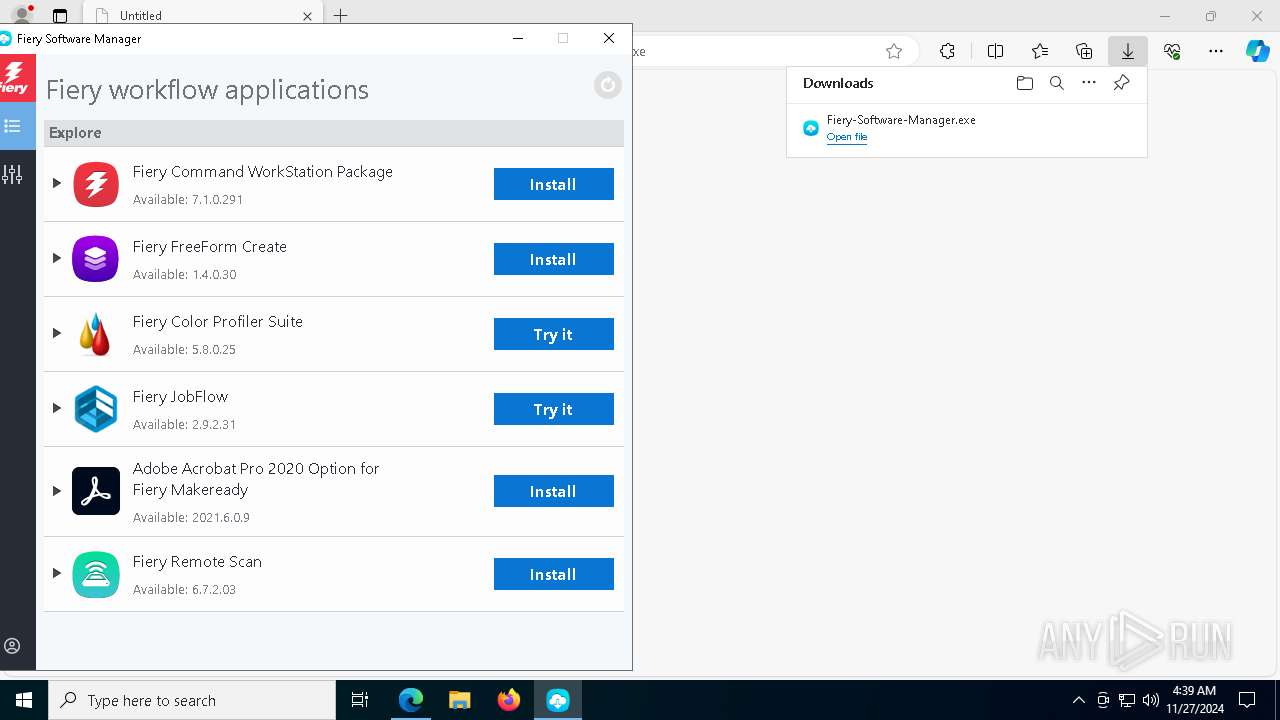Open Edge Collections toolbar icon
Image resolution: width=1280 pixels, height=720 pixels.
[x=1084, y=51]
